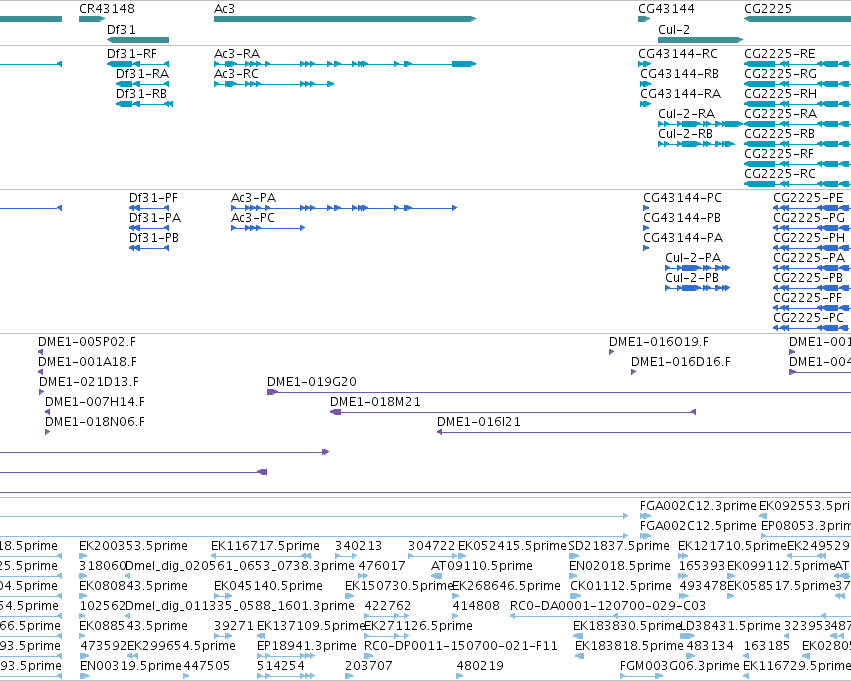Select the Ac3-PC protein label

pyautogui.click(x=253, y=218)
